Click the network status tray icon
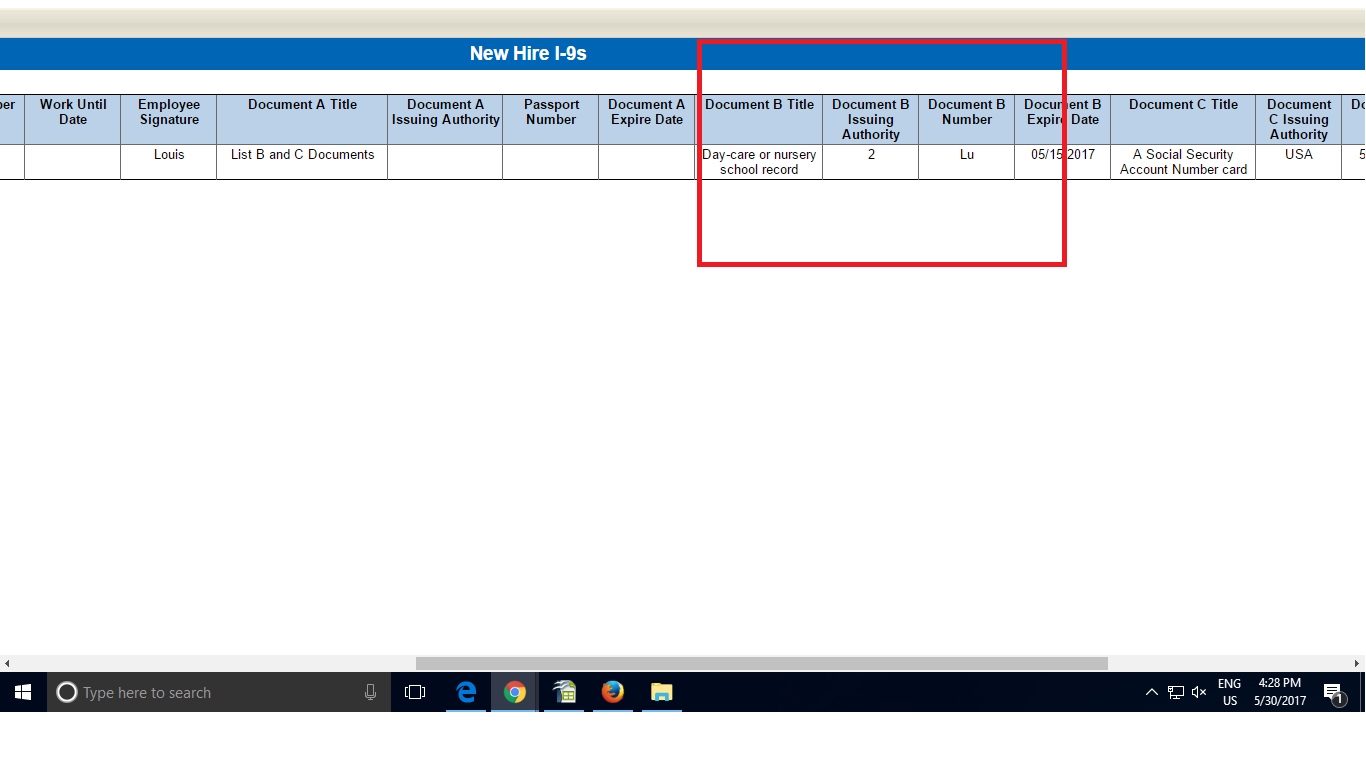The width and height of the screenshot is (1366, 768). click(x=1176, y=692)
